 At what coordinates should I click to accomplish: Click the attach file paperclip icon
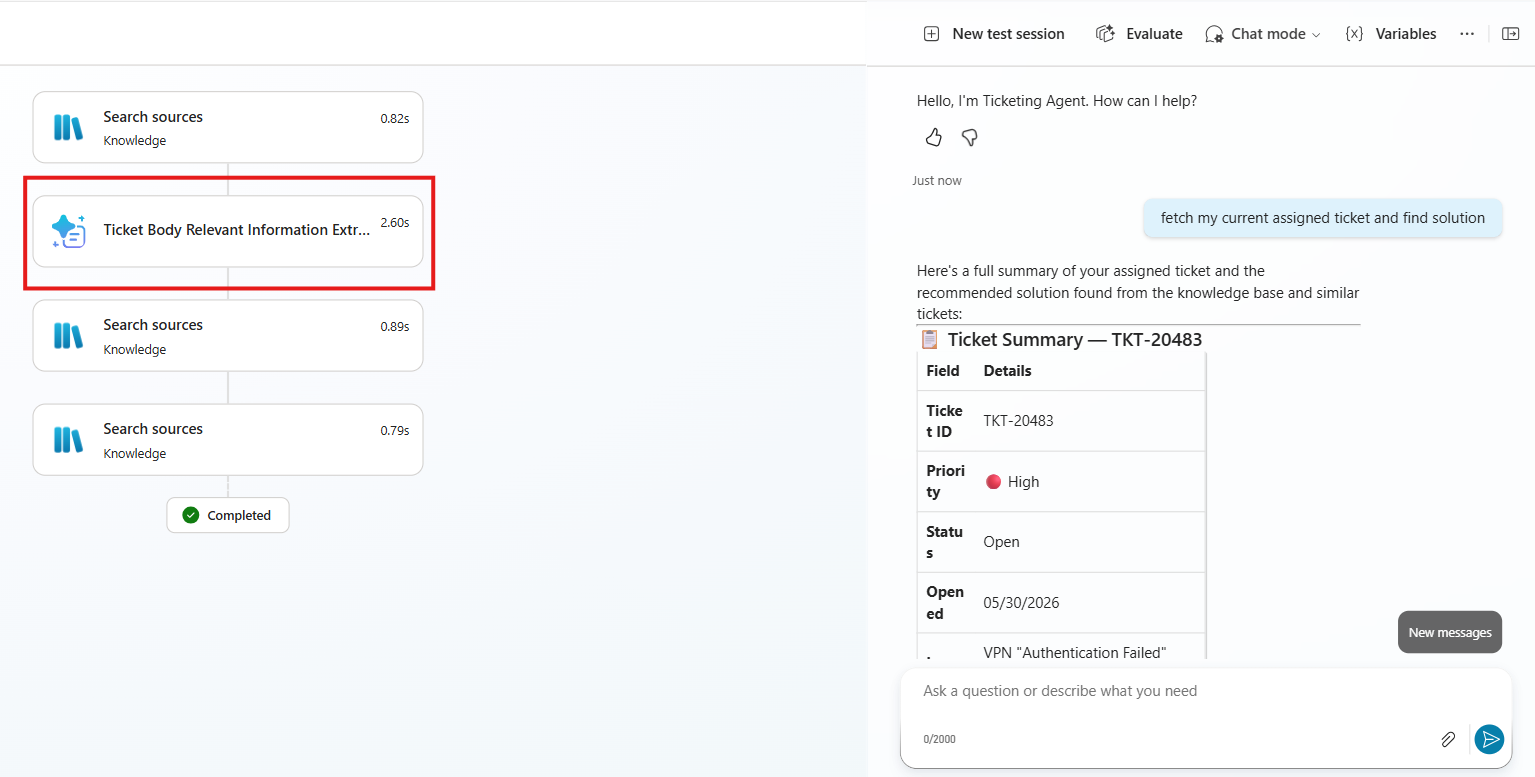[1448, 739]
